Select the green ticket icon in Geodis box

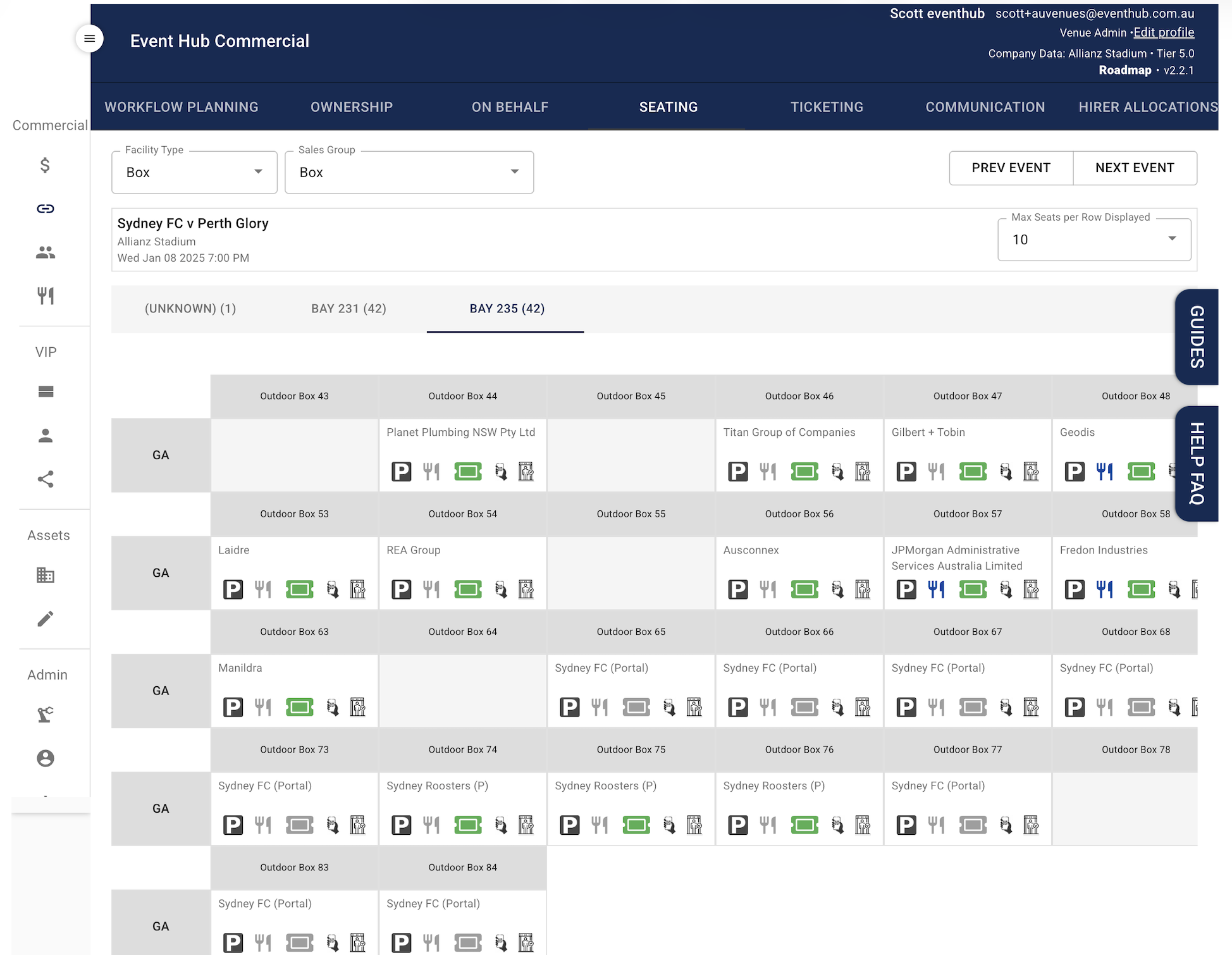1140,471
